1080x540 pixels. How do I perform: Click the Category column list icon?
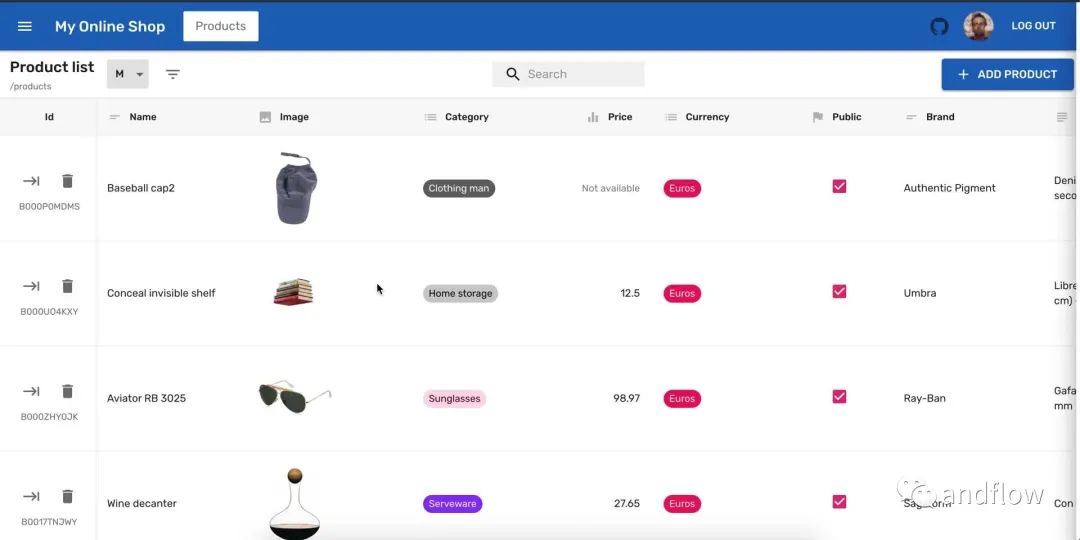(x=430, y=117)
